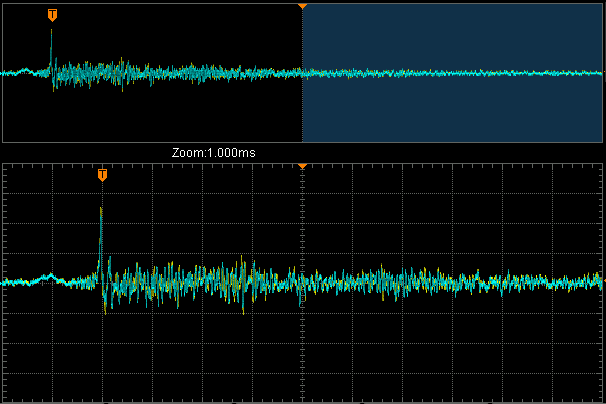Image resolution: width=606 pixels, height=404 pixels.
Task: Click the orange center triangle atop zoomed graticule
Action: [302, 166]
